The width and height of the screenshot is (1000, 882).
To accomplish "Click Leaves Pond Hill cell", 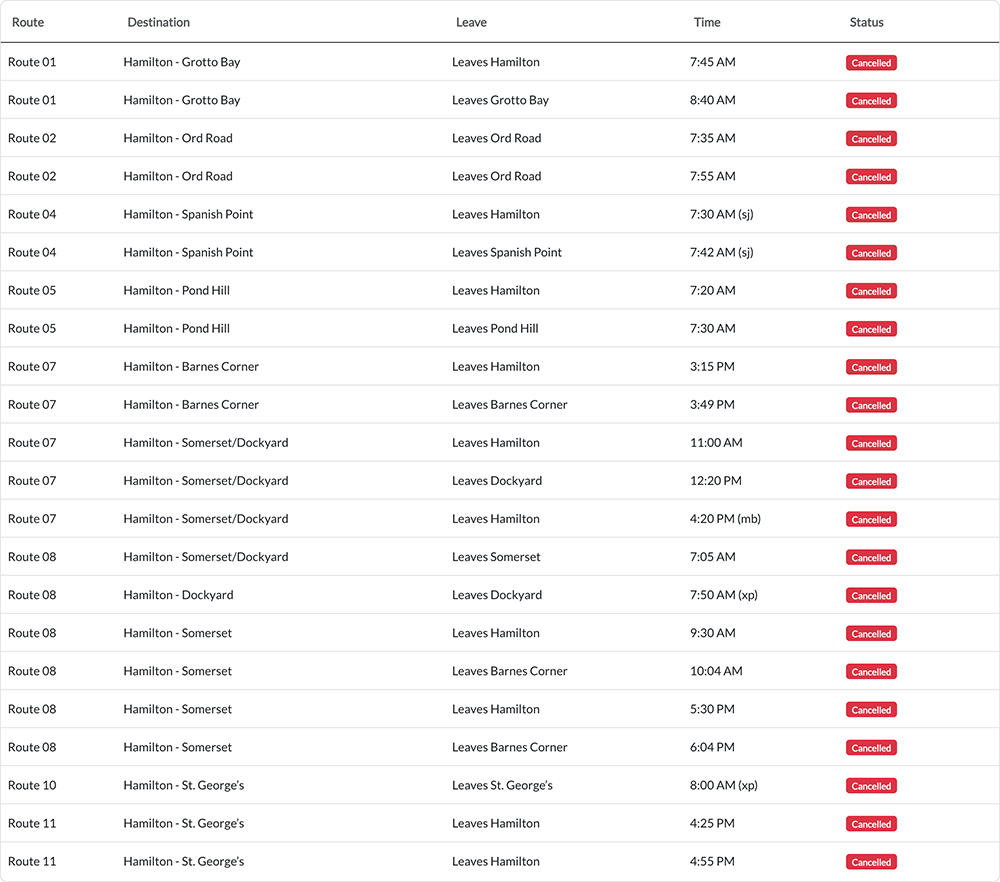I will coord(496,328).
